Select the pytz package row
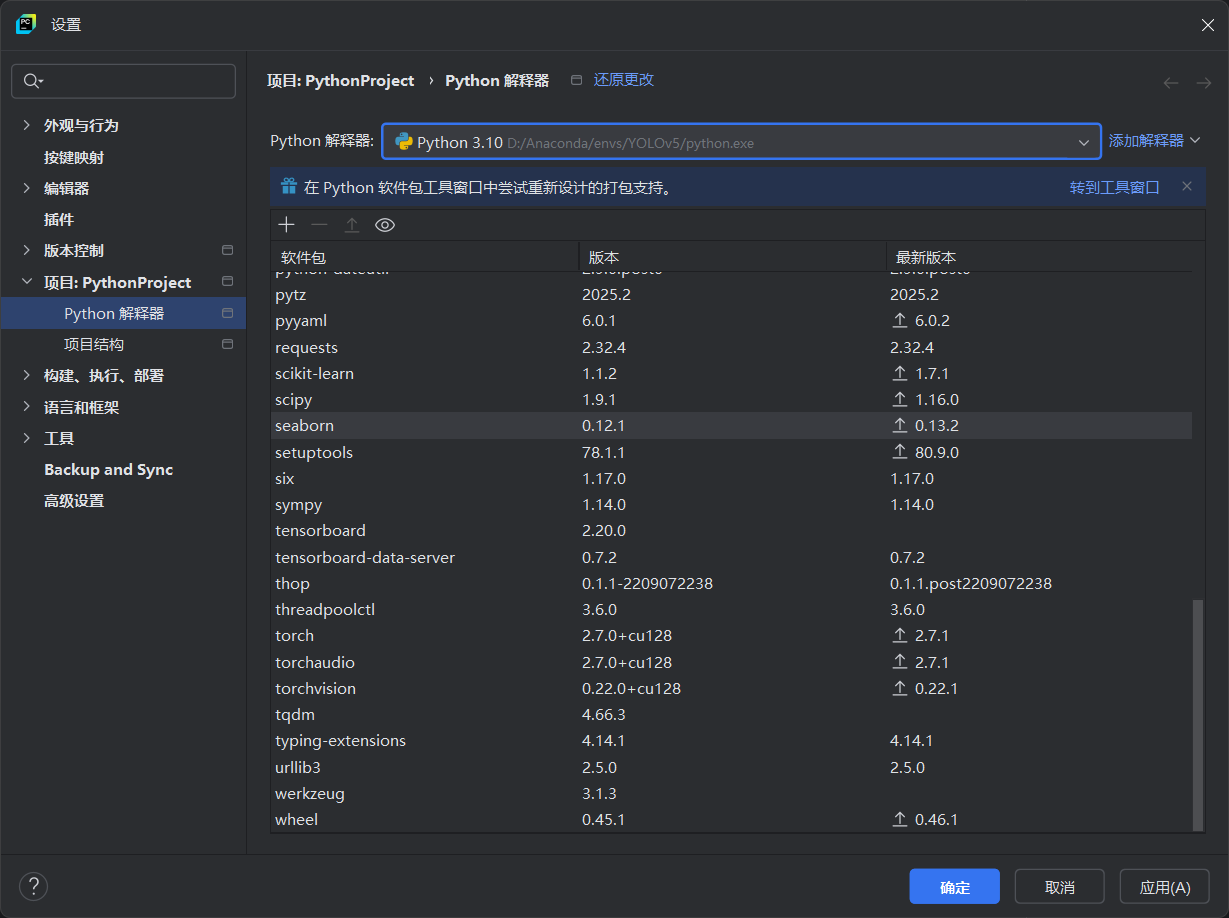Image resolution: width=1229 pixels, height=918 pixels. point(731,295)
